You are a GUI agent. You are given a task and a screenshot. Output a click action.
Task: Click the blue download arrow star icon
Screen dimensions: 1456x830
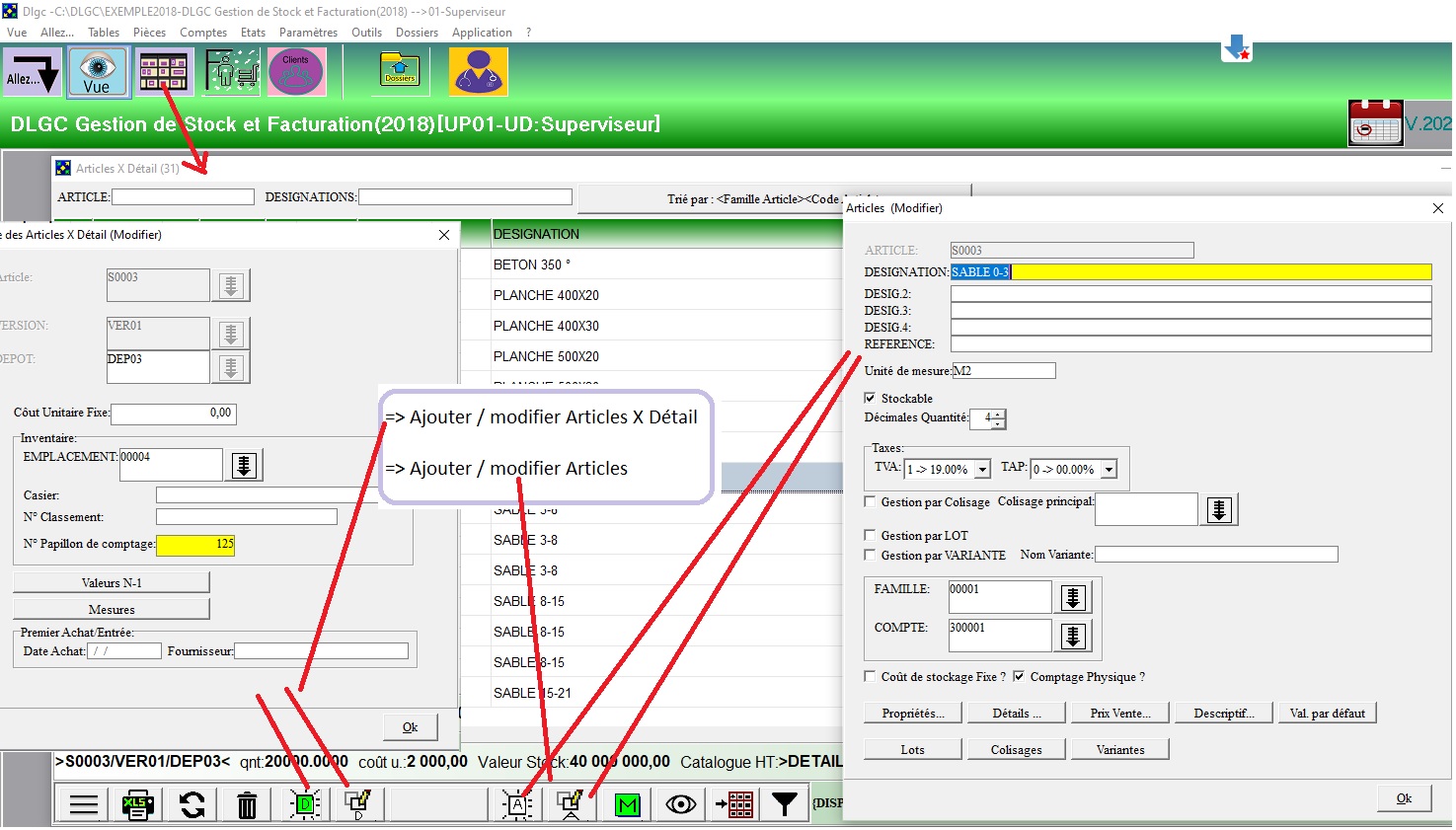tap(1237, 47)
